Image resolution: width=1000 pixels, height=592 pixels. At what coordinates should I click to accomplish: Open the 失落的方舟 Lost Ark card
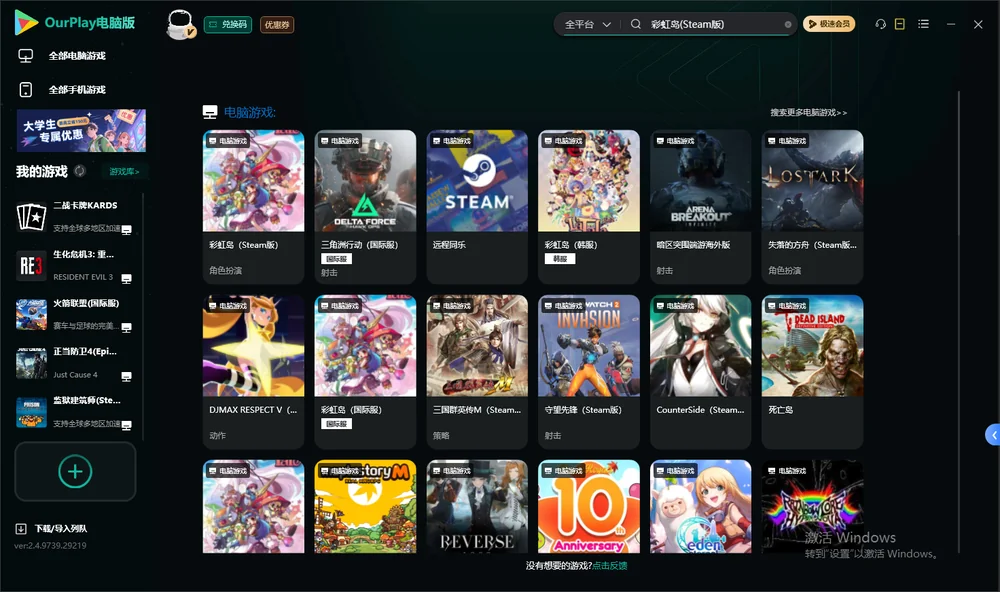pos(812,207)
